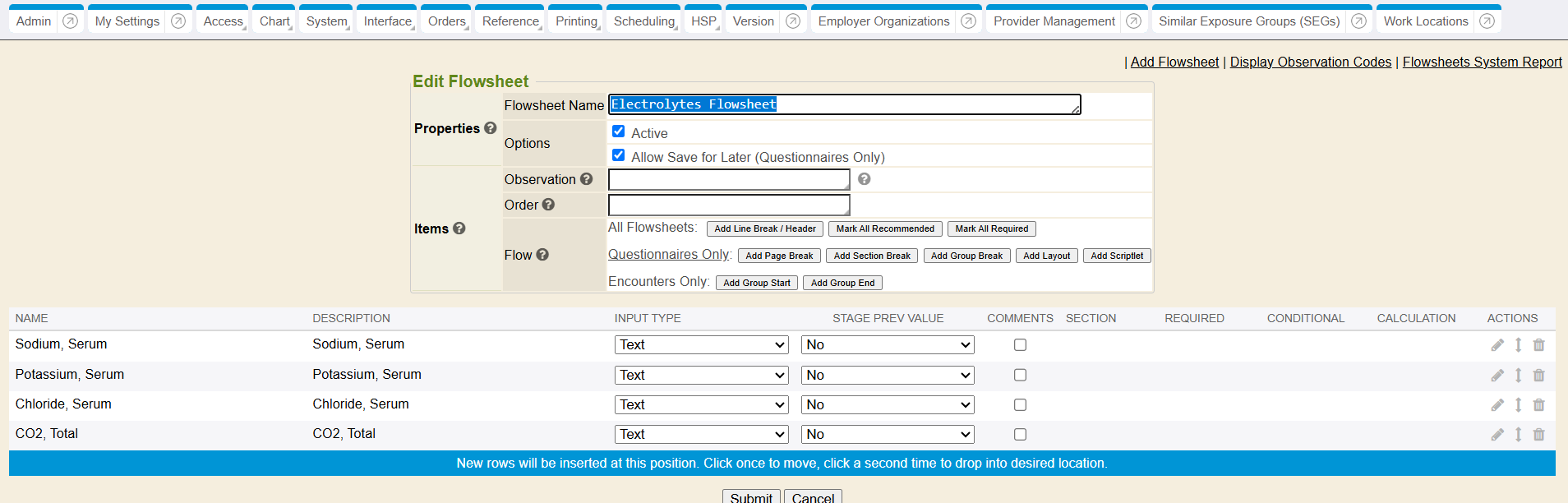This screenshot has width=1568, height=503.
Task: Click help icon next to Observation label
Action: pos(586,179)
